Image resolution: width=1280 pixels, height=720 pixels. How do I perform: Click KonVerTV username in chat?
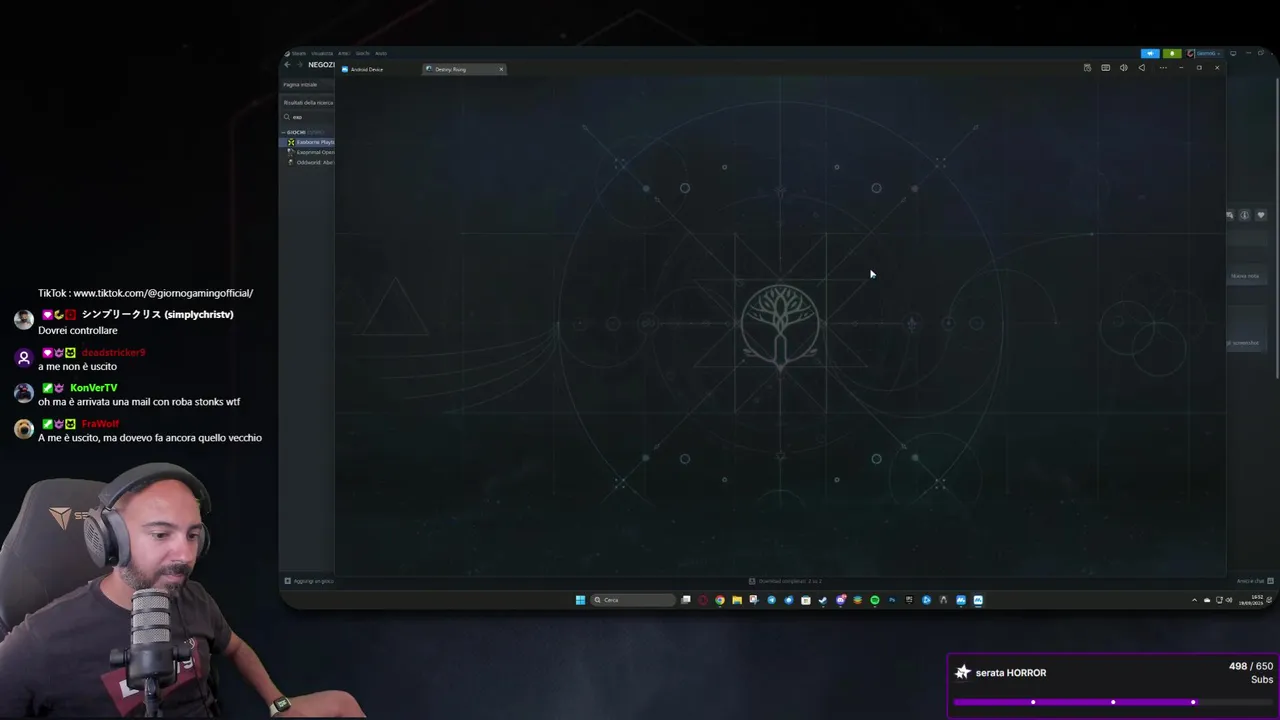click(94, 388)
